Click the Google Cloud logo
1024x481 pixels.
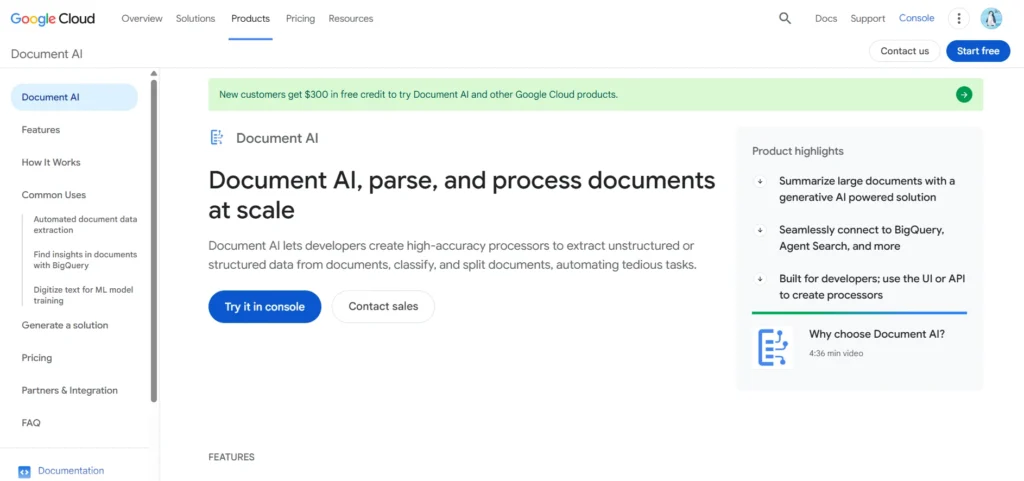[53, 18]
